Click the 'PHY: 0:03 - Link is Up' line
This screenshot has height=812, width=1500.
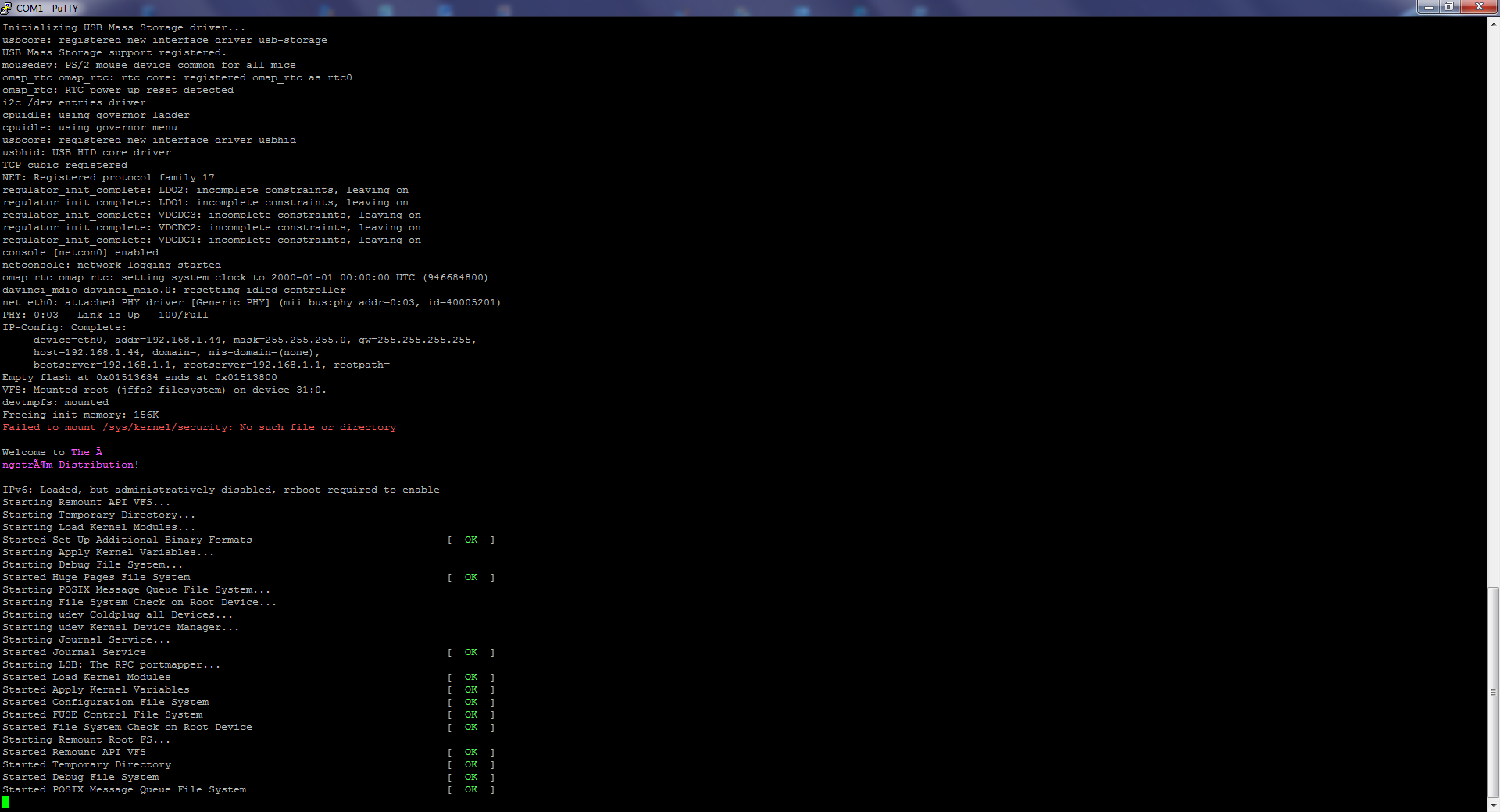105,315
